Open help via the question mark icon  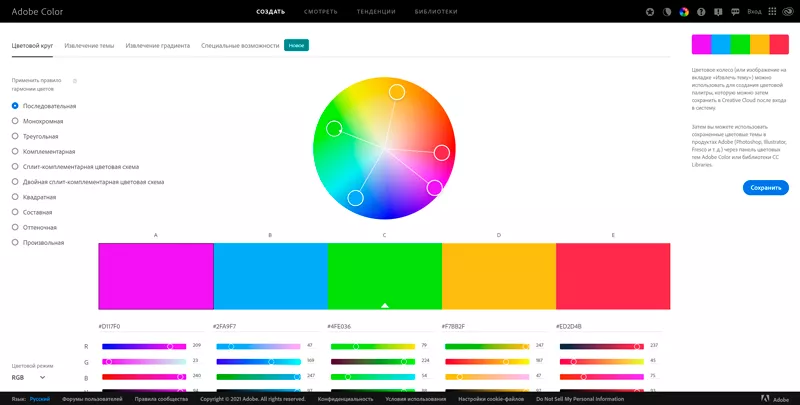coord(701,12)
